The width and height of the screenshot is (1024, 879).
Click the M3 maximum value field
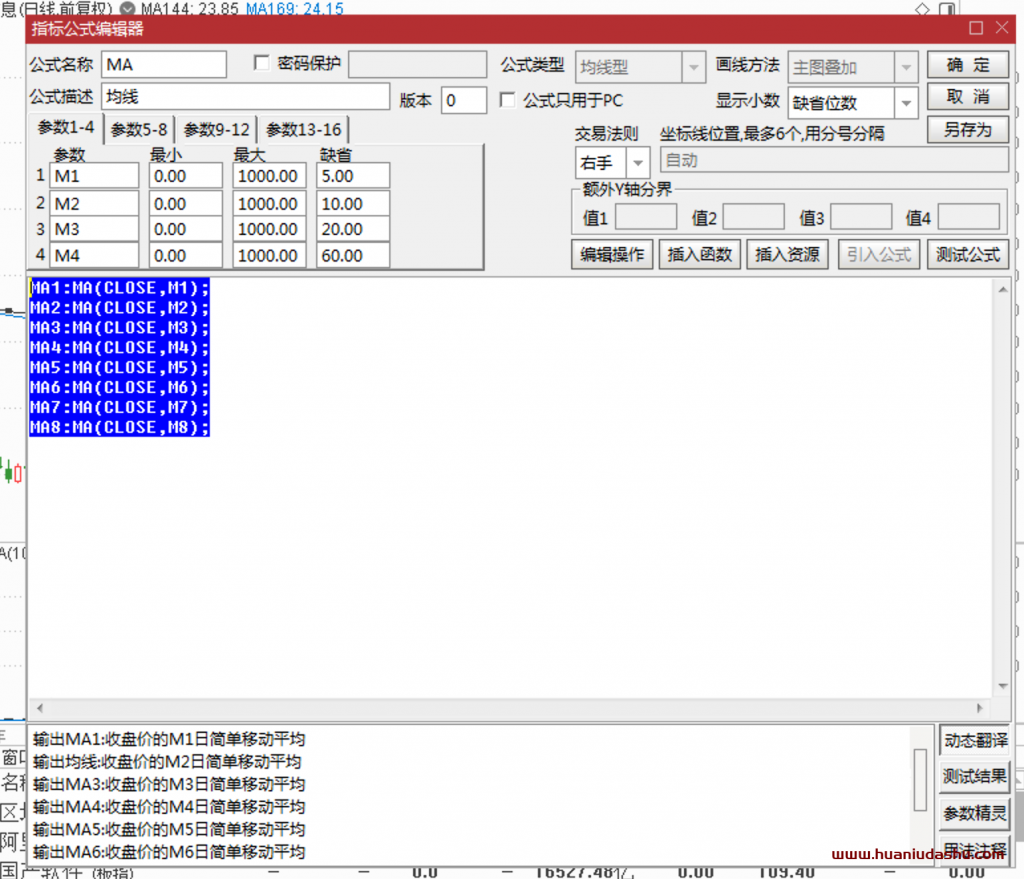[x=269, y=229]
